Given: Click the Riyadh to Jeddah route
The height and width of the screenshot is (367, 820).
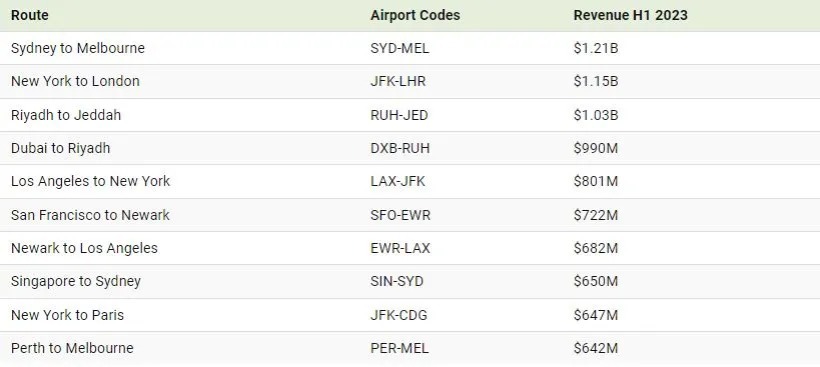Looking at the screenshot, I should coord(66,115).
